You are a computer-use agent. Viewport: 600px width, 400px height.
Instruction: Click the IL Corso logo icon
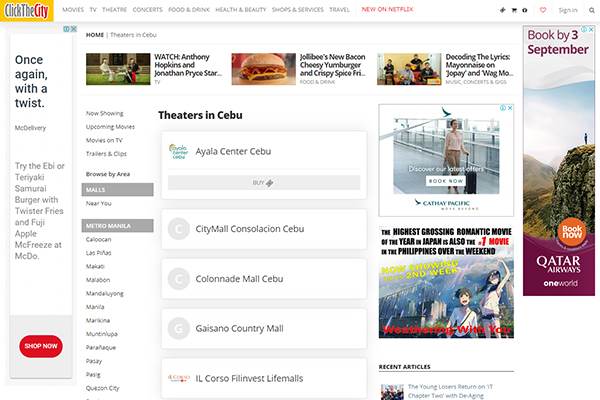[179, 378]
